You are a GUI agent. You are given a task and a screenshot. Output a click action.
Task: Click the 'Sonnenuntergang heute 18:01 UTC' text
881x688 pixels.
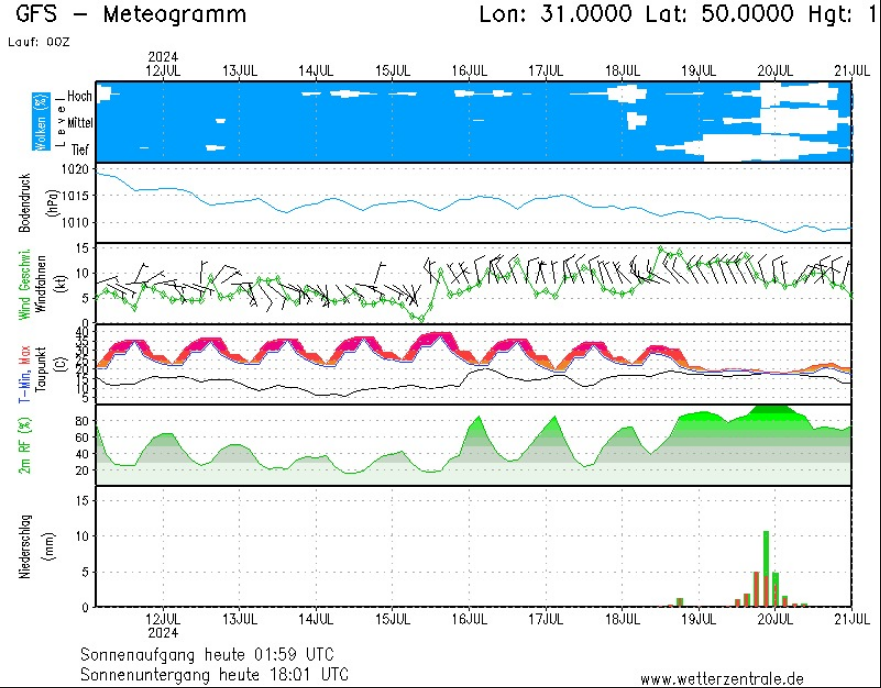(x=214, y=674)
